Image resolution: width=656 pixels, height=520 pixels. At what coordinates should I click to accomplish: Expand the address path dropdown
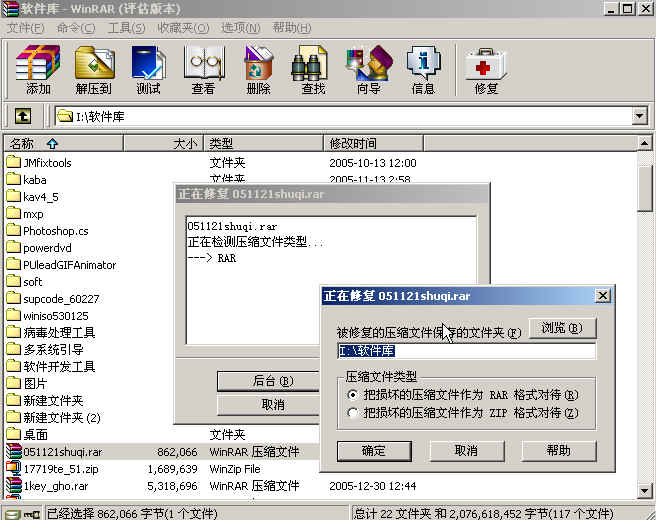[639, 116]
